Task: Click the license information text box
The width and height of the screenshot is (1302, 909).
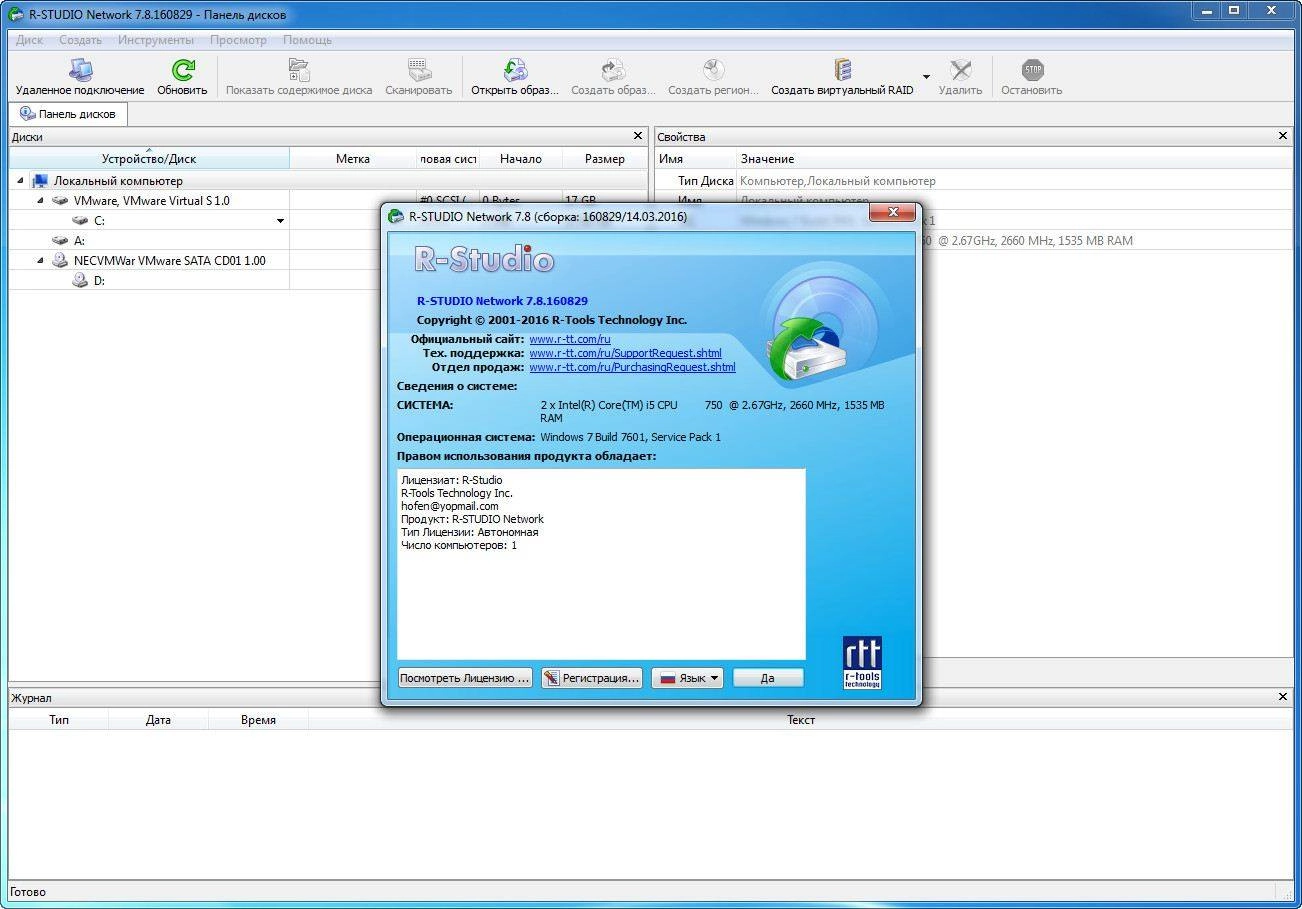Action: (601, 564)
